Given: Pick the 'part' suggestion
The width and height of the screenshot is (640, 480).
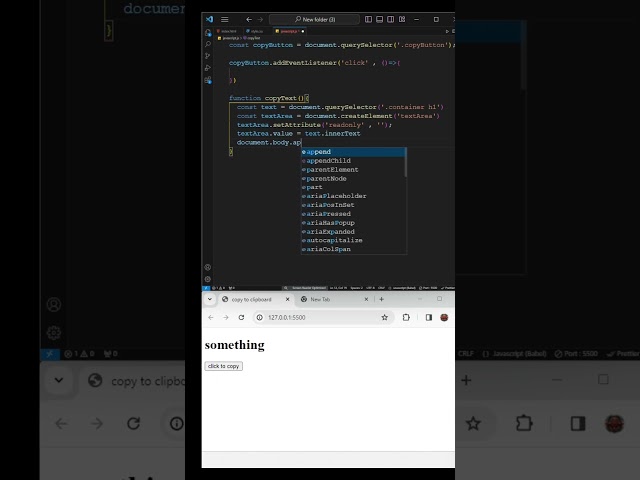Looking at the screenshot, I should (353, 187).
